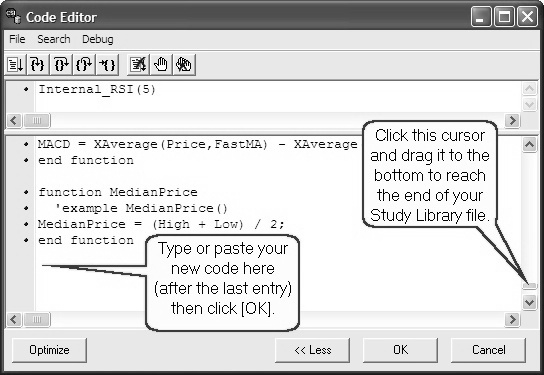This screenshot has height=375, width=544.
Task: Maximize the Code Editor window
Action: pos(504,17)
